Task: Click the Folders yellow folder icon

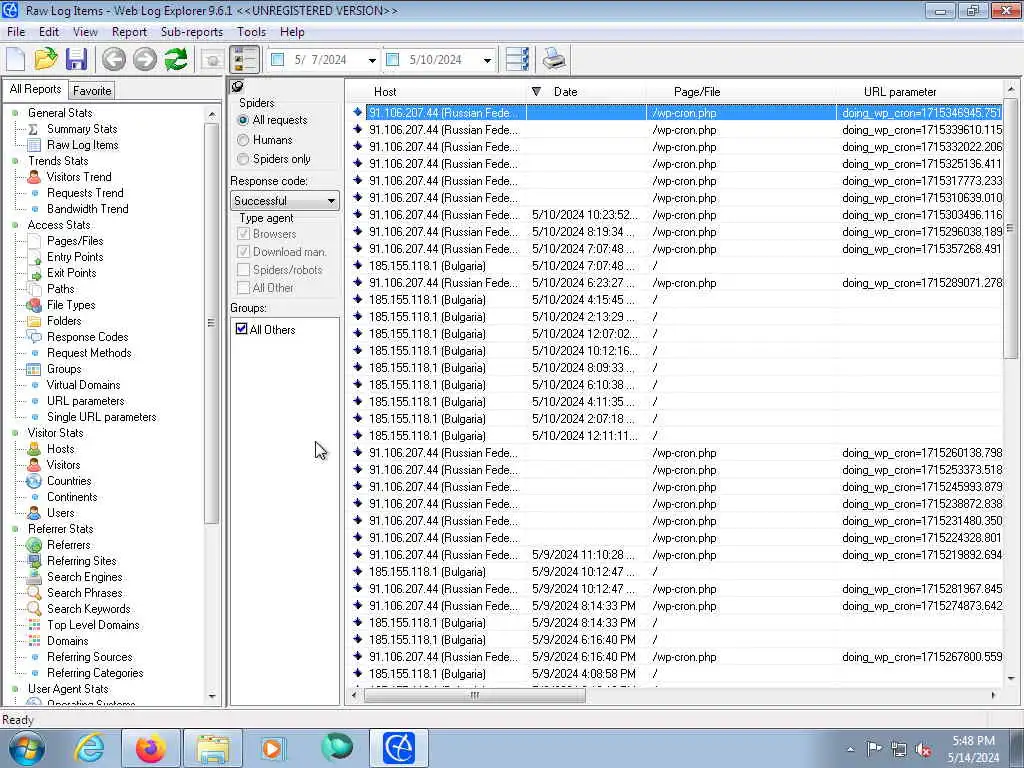Action: point(34,321)
